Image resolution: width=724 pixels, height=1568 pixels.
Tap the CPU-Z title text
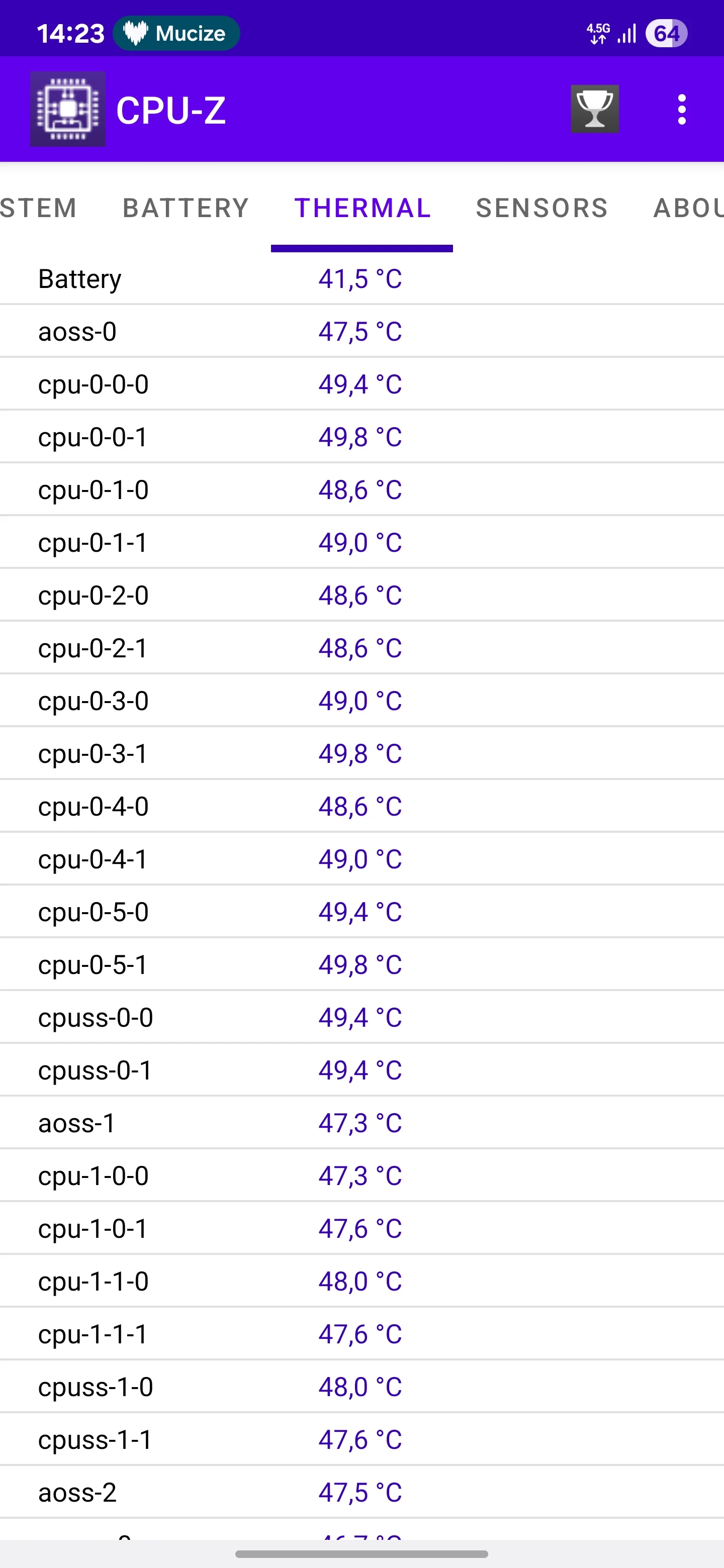coord(171,110)
